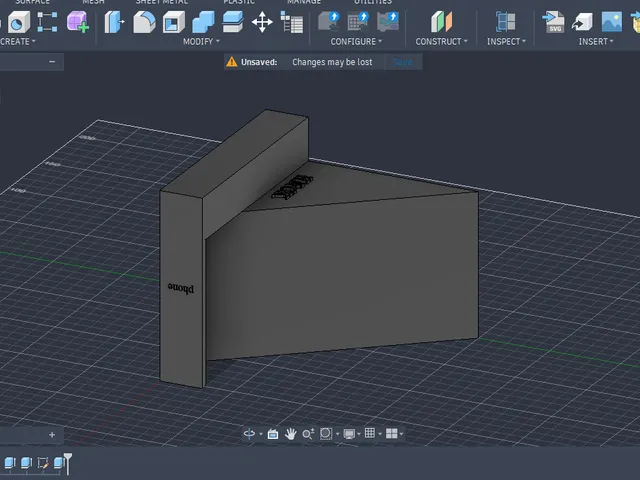Select the last extrude feature before the marker
This screenshot has height=480, width=640.
(58, 463)
